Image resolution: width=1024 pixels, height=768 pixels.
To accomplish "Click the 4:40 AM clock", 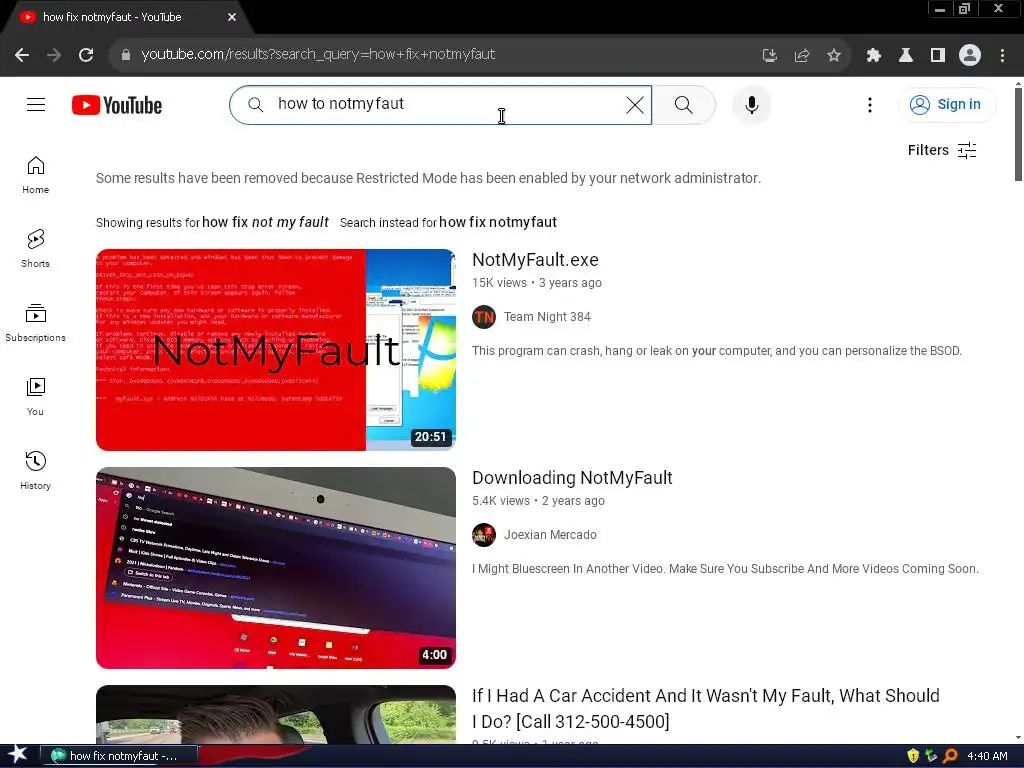I will point(987,756).
